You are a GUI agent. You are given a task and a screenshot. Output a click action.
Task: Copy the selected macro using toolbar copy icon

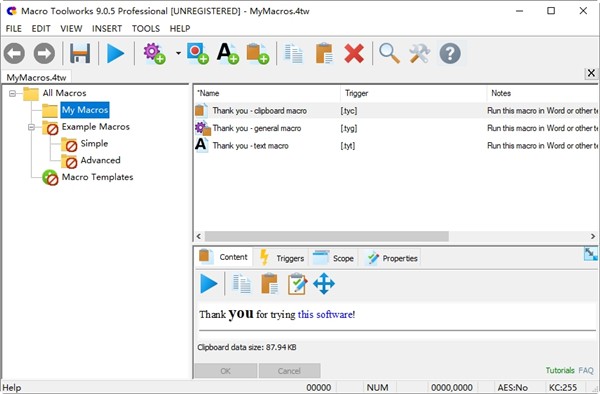pyautogui.click(x=293, y=53)
